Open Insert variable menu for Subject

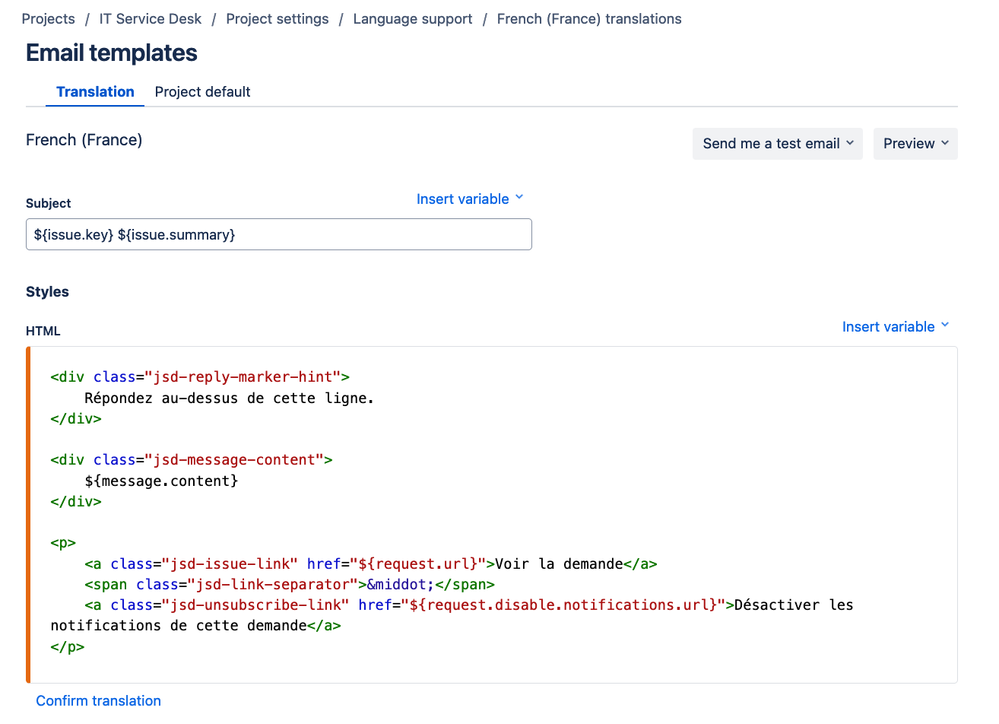pyautogui.click(x=470, y=199)
